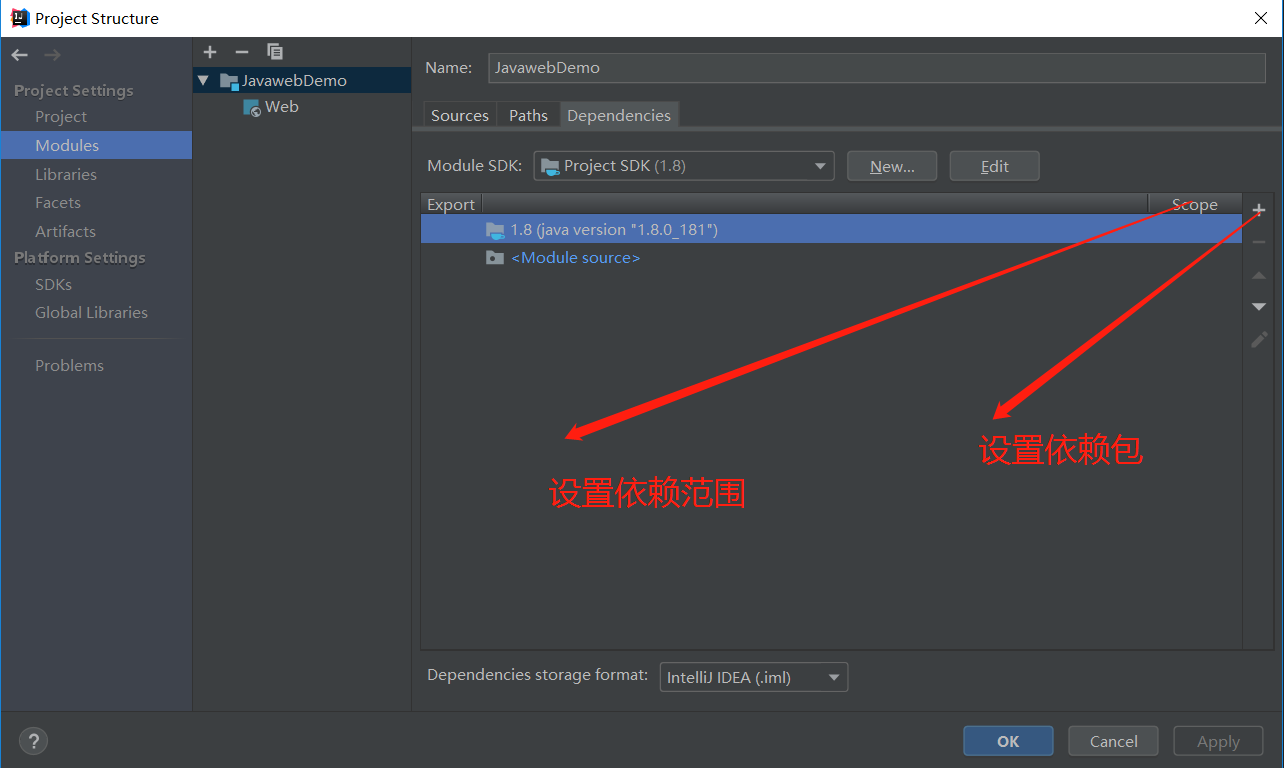Click the IntelliJ icon in title bar
Screen dimensions: 1284x768
[x=20, y=18]
